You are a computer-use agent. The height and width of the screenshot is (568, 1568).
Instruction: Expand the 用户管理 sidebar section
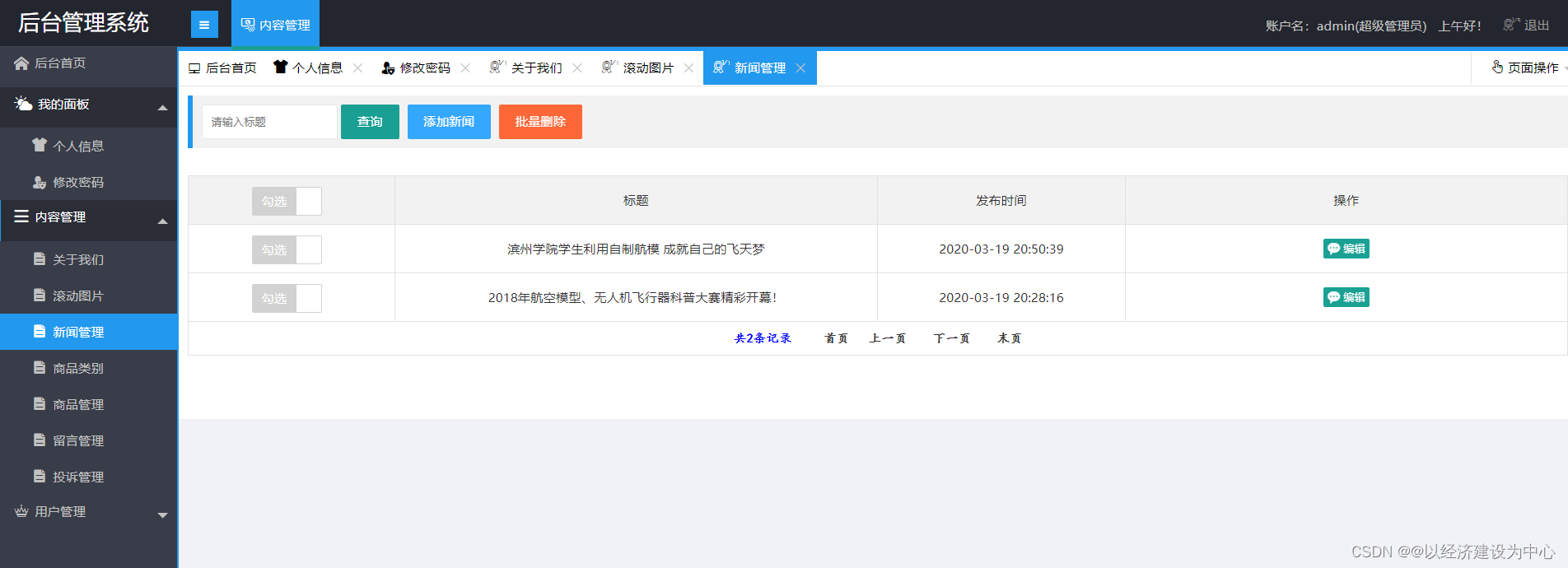coord(162,515)
